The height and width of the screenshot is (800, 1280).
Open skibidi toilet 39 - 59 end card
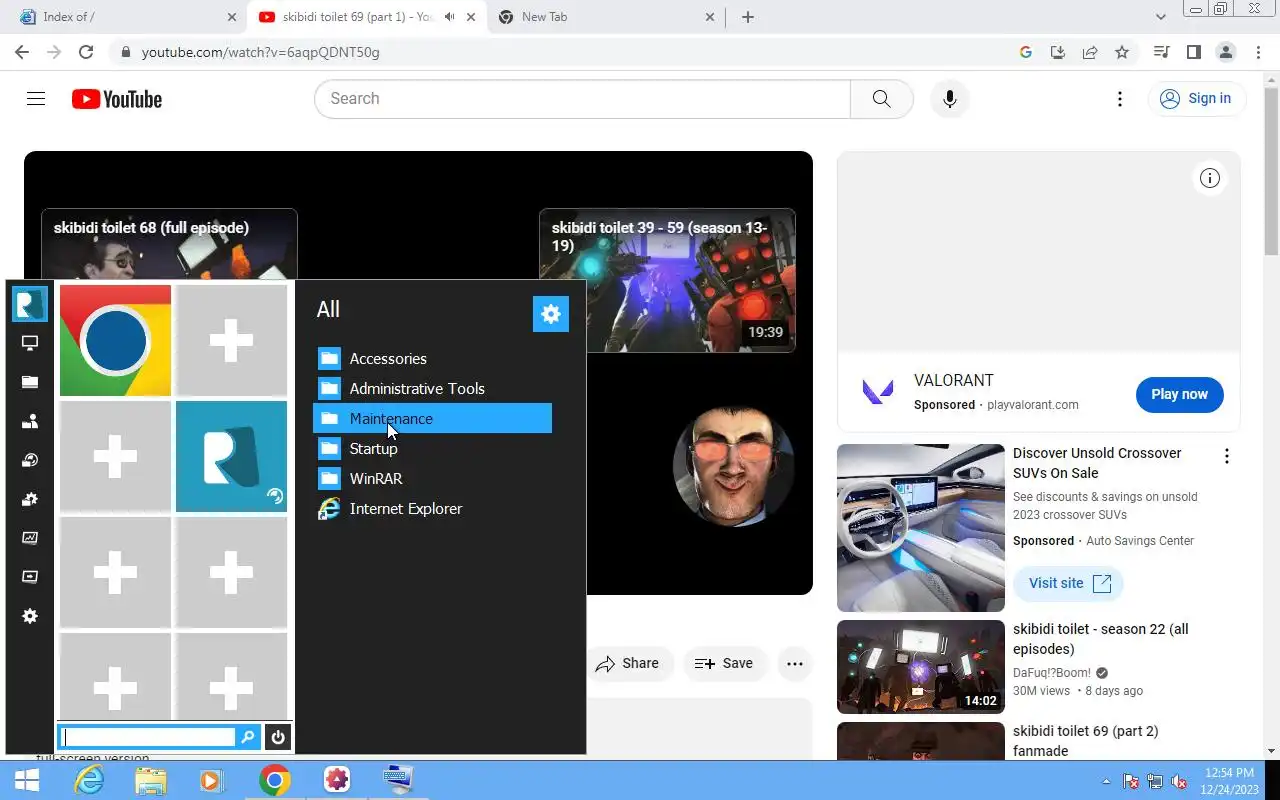[667, 280]
